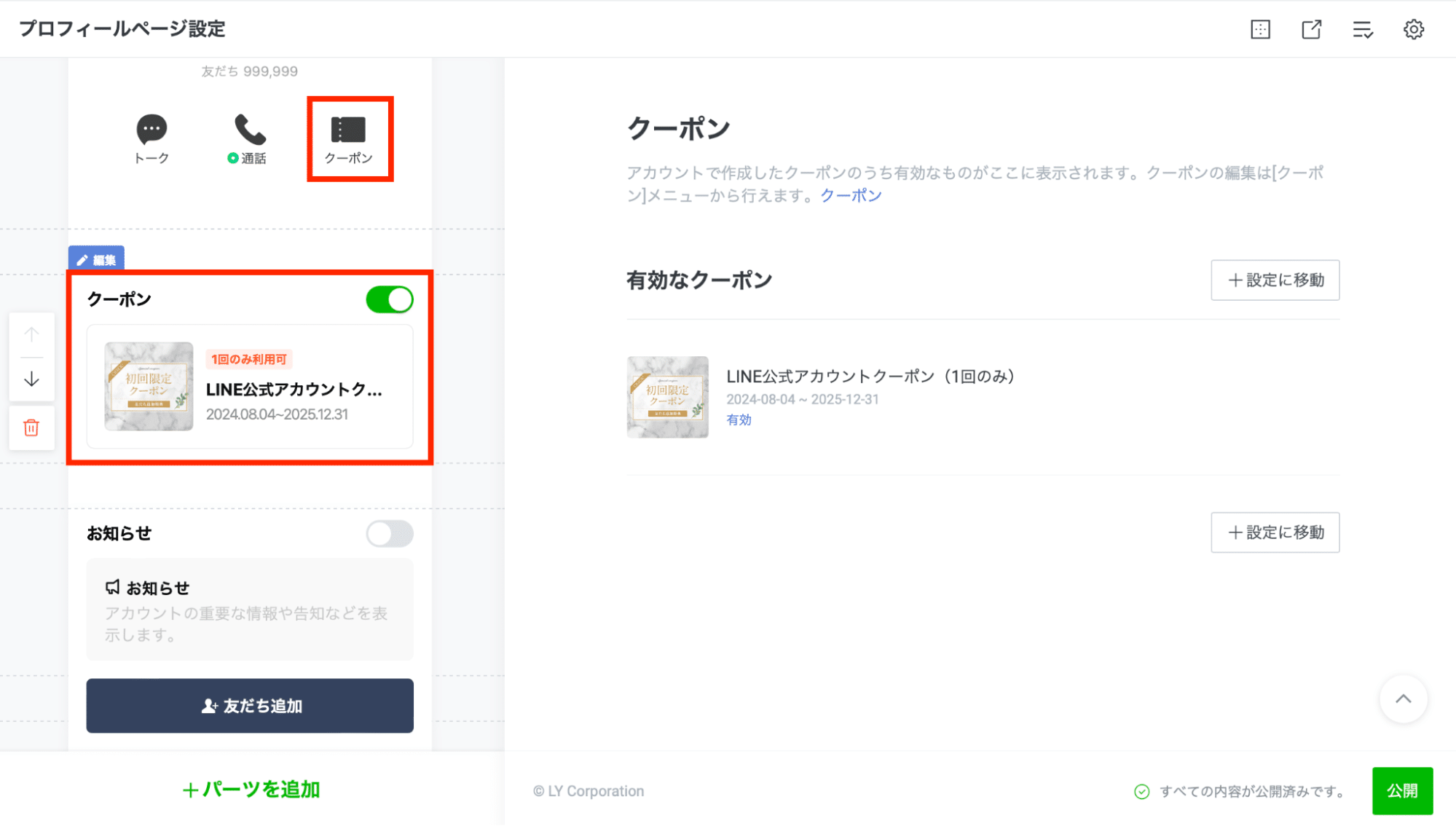Image resolution: width=1456 pixels, height=826 pixels.
Task: Click 設定に移動 beside 有効なクーポン
Action: coord(1275,280)
